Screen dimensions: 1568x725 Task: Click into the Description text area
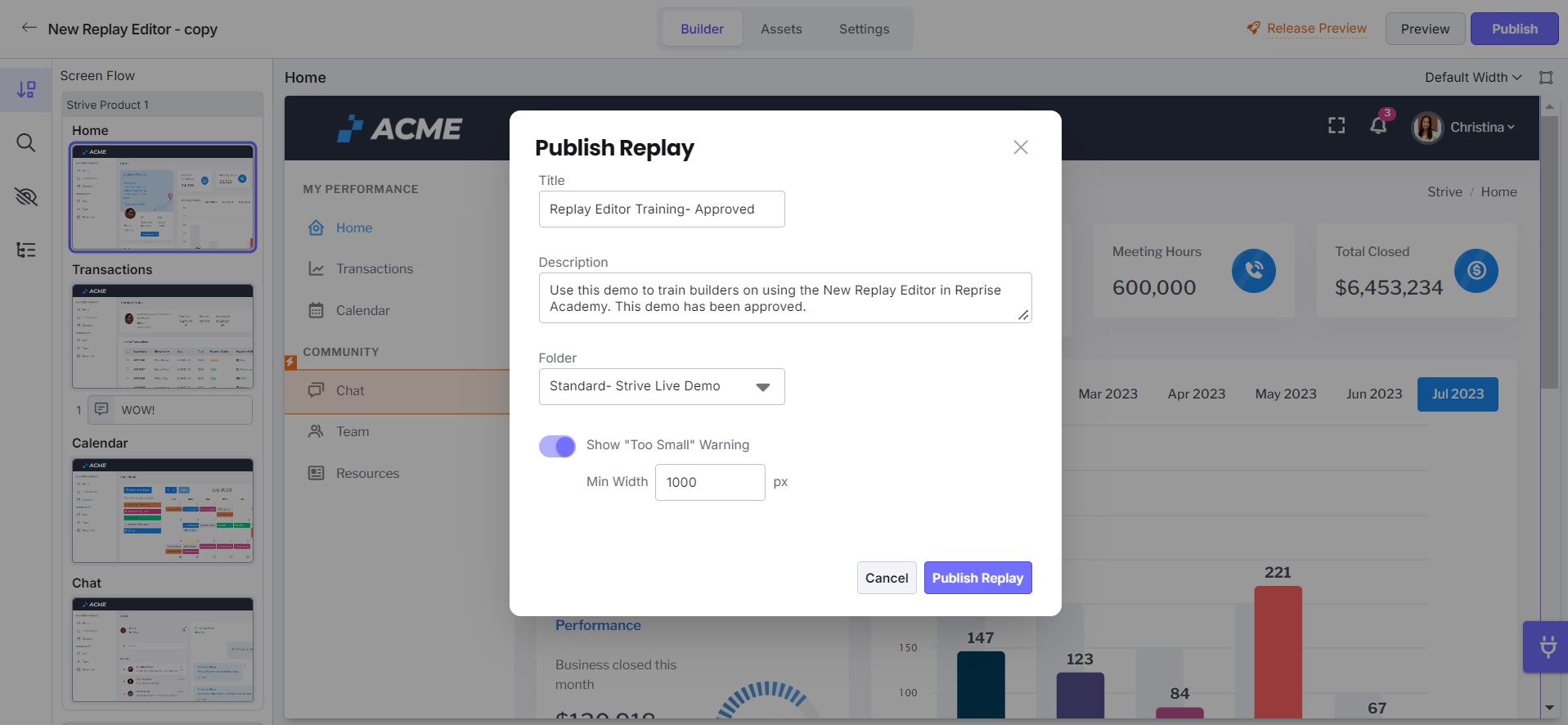785,298
